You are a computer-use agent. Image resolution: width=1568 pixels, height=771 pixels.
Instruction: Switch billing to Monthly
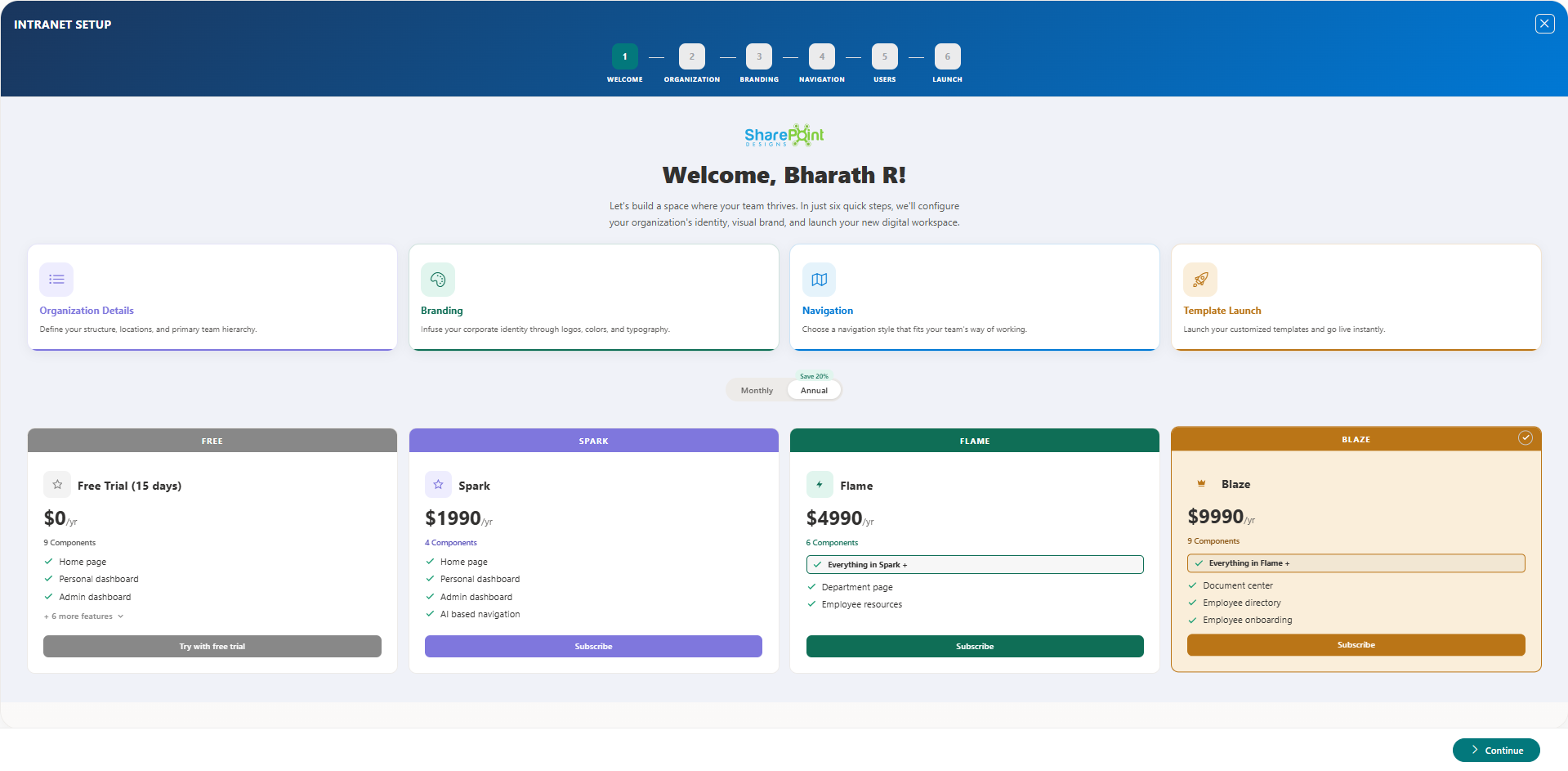click(757, 391)
